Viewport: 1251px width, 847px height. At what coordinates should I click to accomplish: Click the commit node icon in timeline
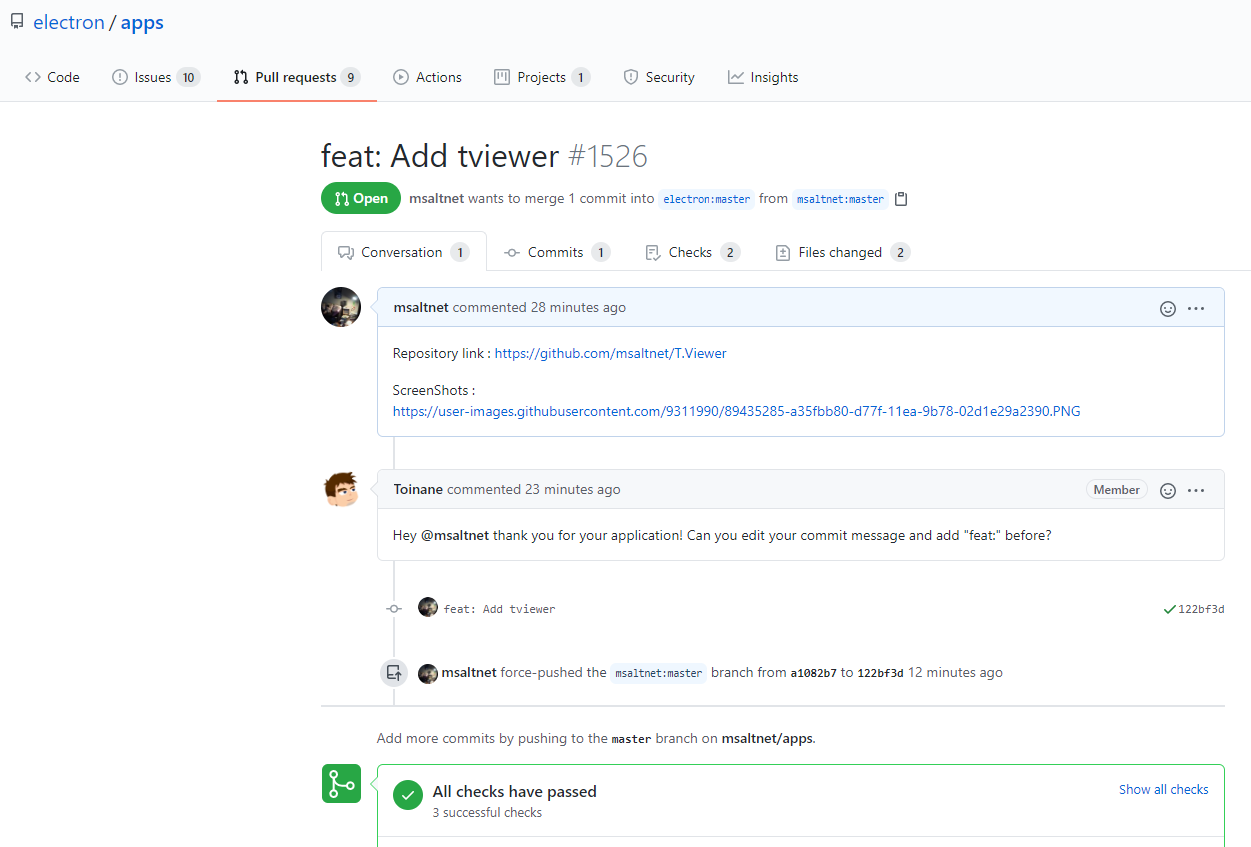[x=394, y=608]
